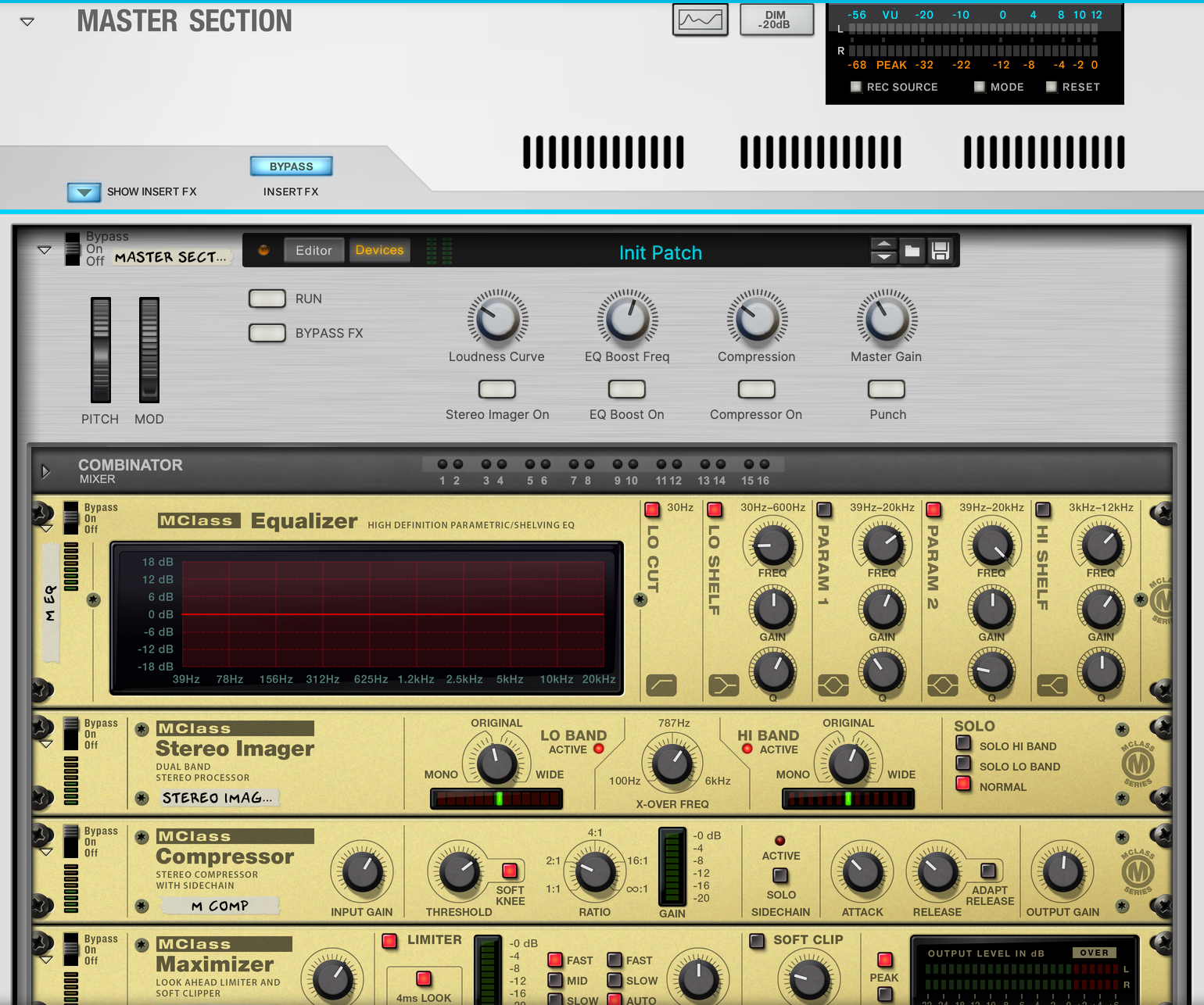Click the M EQ device name tape label
The height and width of the screenshot is (1005, 1204).
(51, 602)
